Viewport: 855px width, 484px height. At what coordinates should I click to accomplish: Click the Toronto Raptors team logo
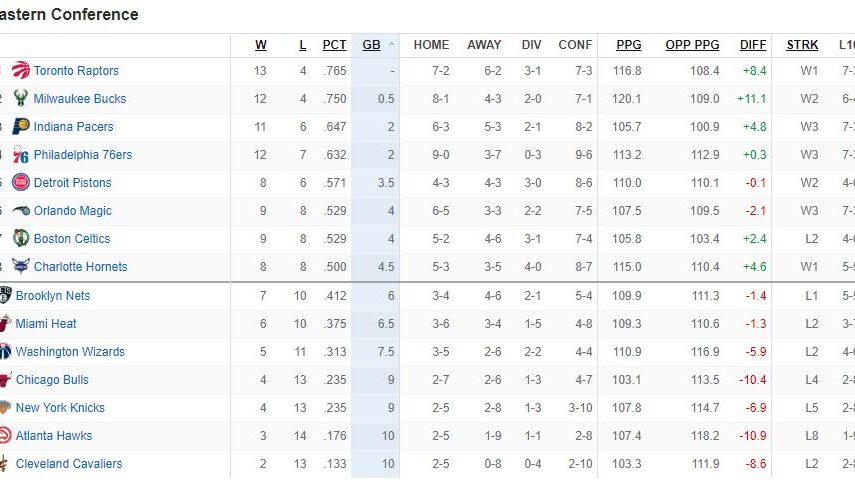tap(21, 71)
